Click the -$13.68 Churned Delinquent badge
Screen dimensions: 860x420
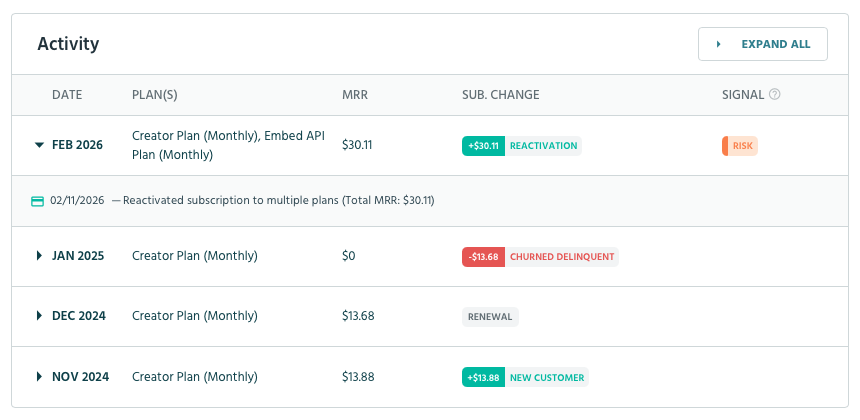point(540,257)
